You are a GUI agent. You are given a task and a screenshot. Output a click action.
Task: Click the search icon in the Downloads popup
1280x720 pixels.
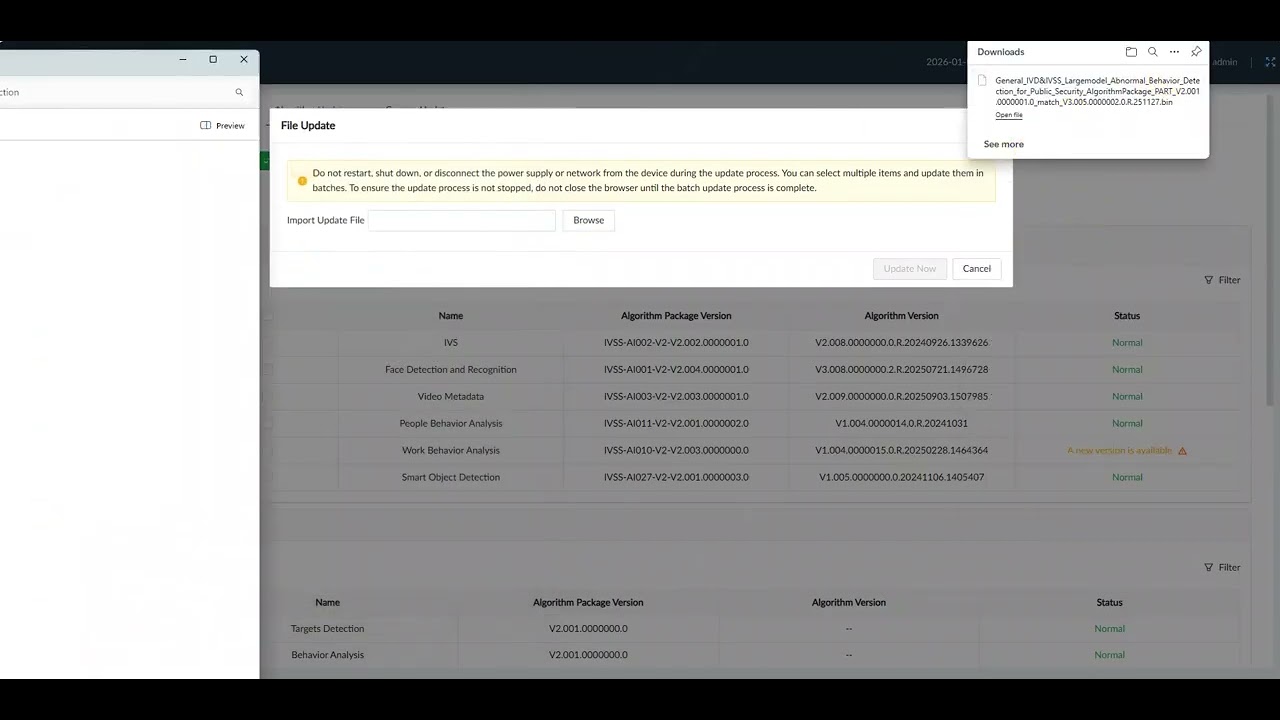click(x=1153, y=52)
